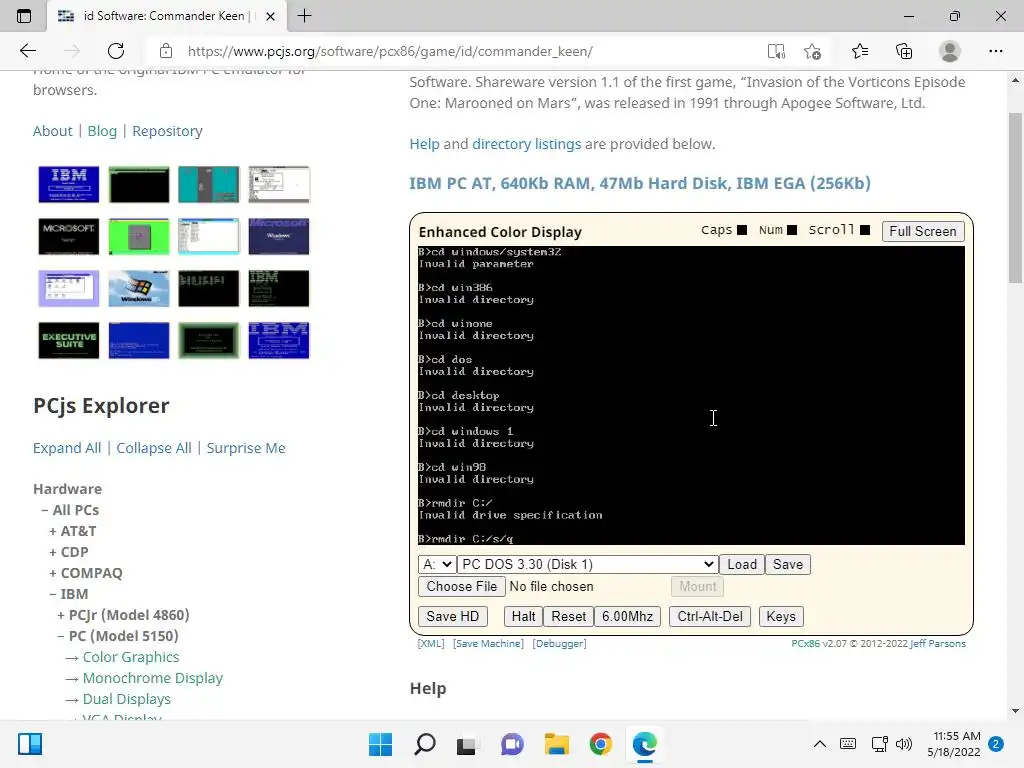Open File Explorer from the taskbar

click(x=556, y=744)
